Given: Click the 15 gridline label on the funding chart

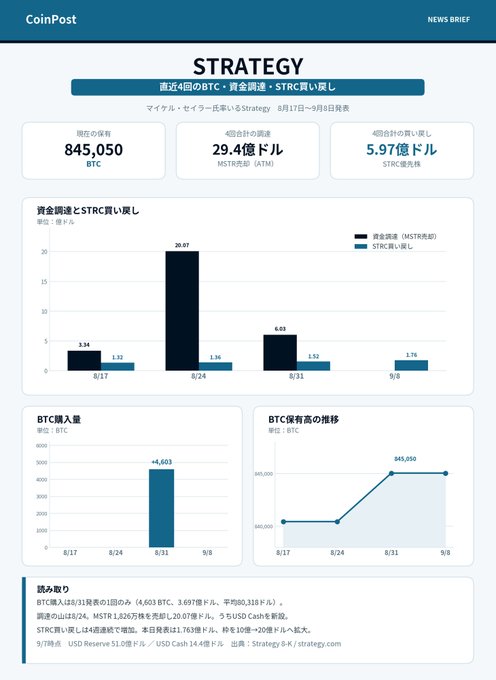Looking at the screenshot, I should (44, 281).
